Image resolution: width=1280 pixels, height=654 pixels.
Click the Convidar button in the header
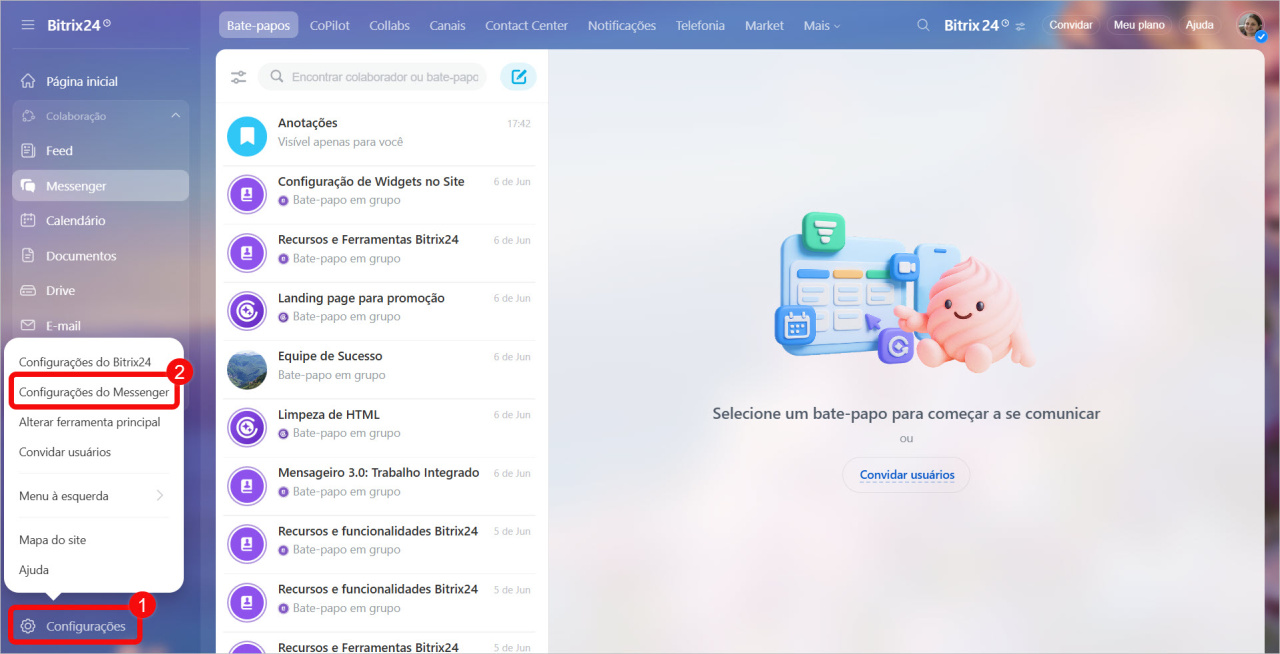click(1071, 25)
